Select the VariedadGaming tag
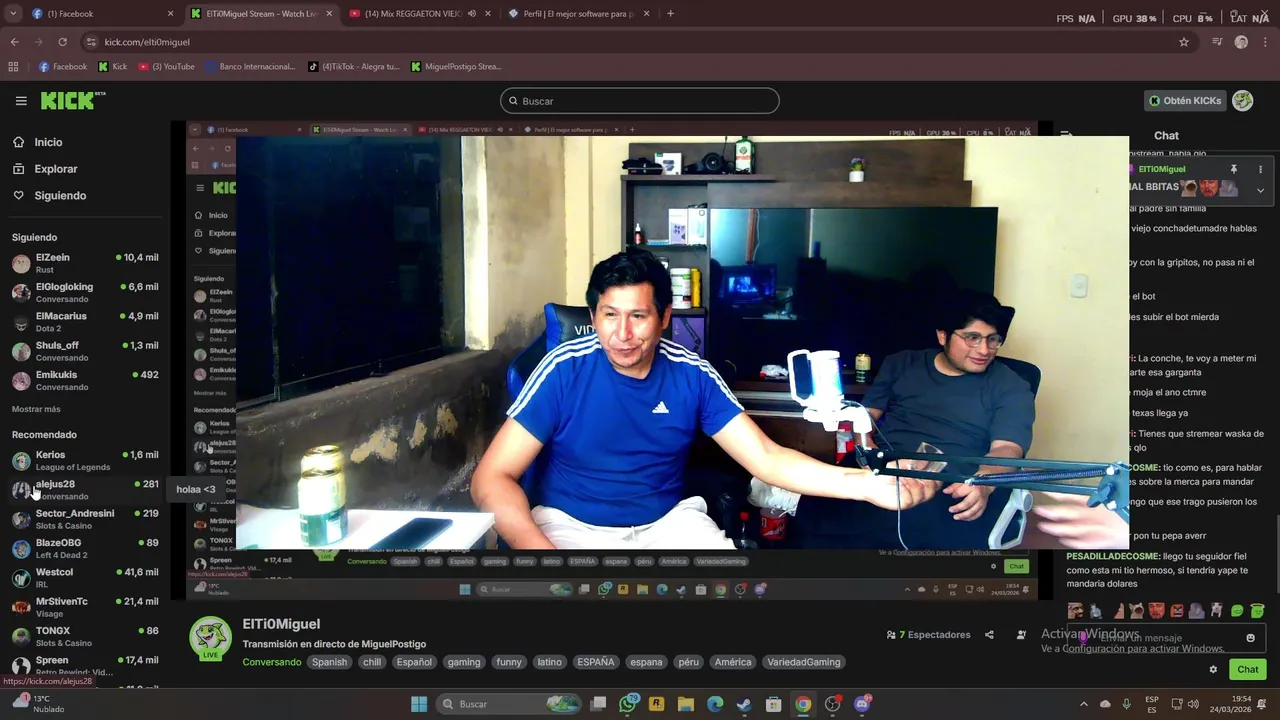 (x=804, y=662)
